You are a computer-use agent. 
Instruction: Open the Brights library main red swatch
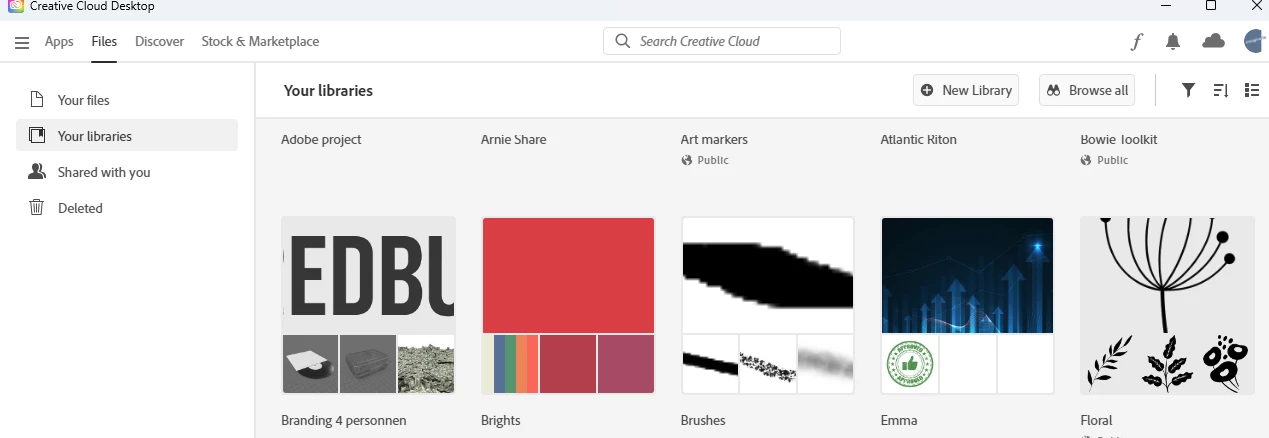(x=568, y=275)
